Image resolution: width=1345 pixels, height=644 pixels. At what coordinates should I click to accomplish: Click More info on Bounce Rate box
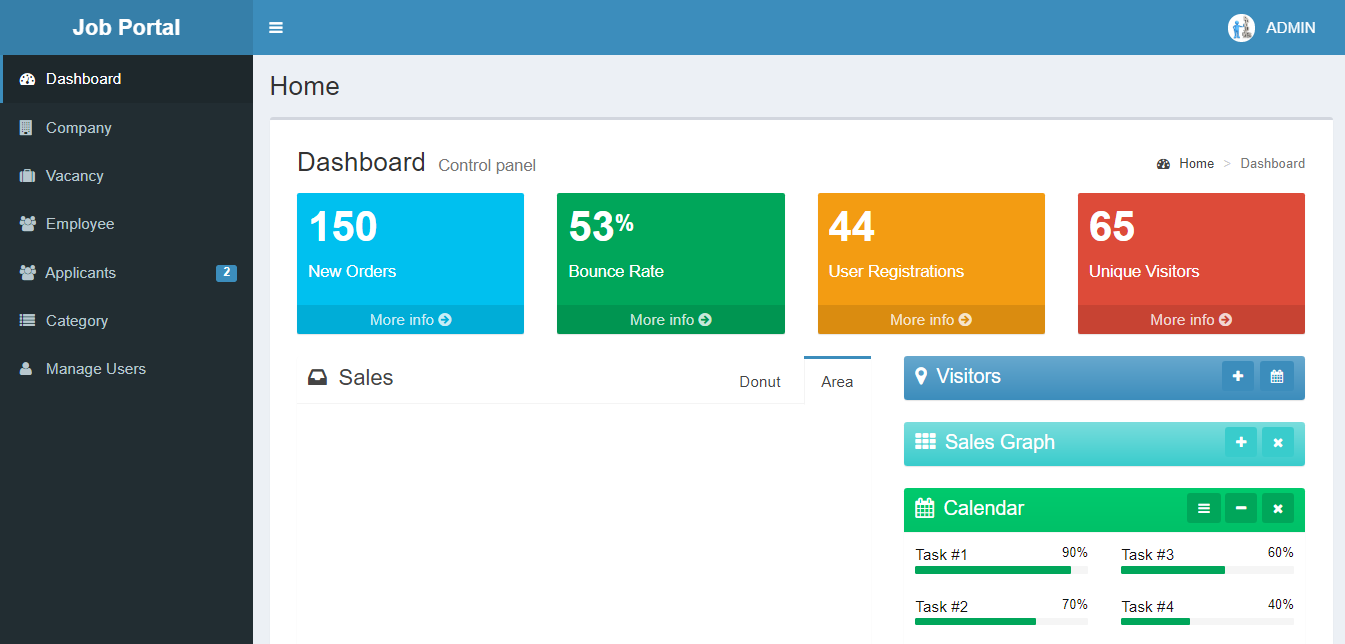(x=670, y=319)
